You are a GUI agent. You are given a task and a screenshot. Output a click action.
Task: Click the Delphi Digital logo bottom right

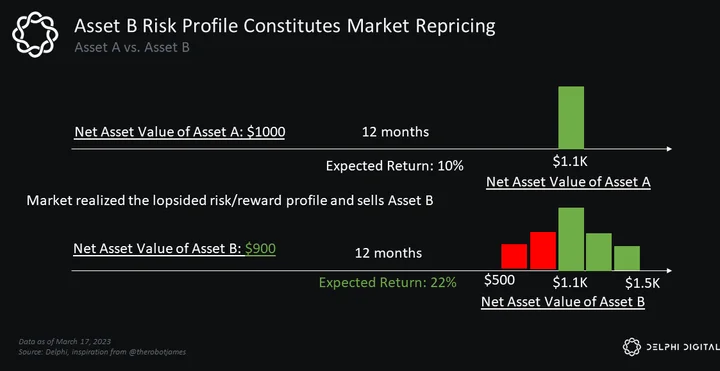(671, 347)
